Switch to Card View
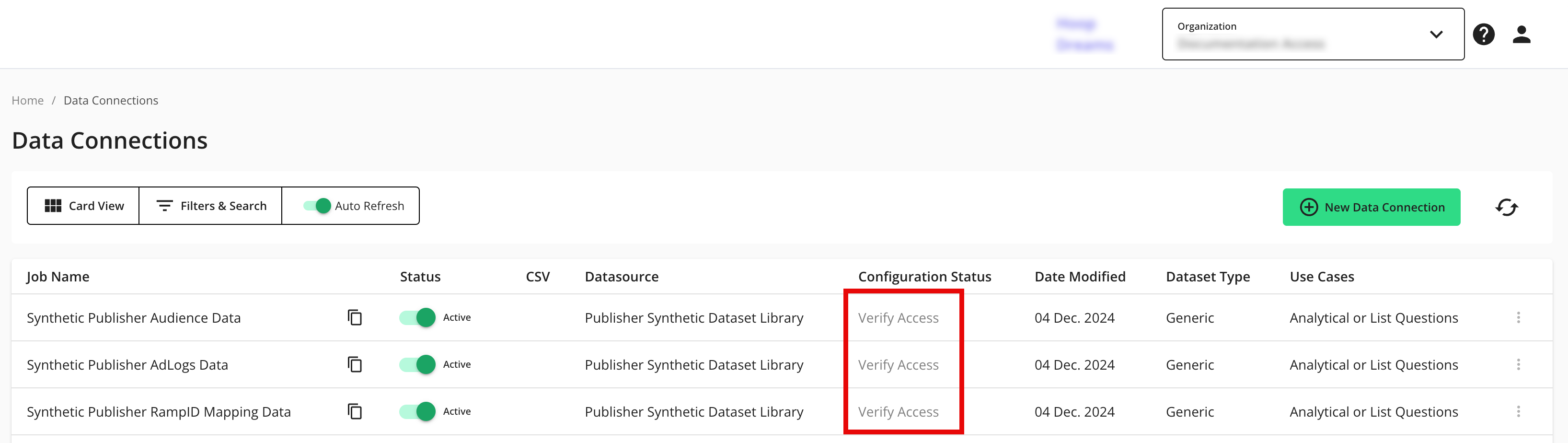 pyautogui.click(x=83, y=206)
